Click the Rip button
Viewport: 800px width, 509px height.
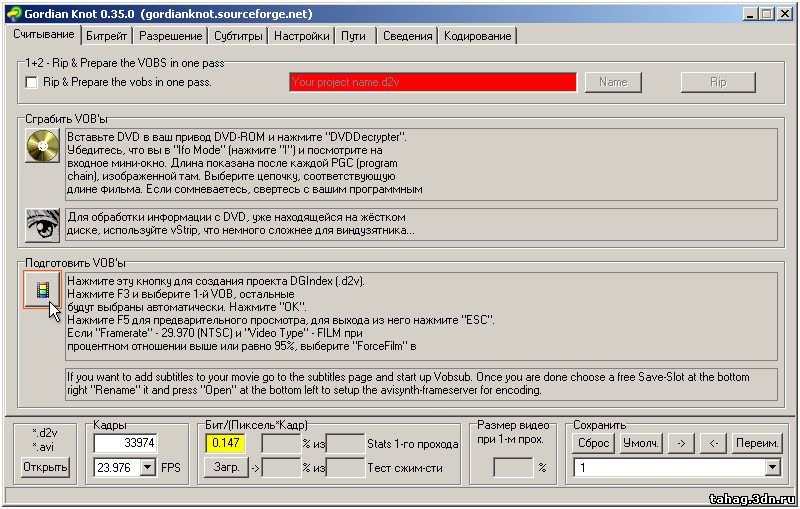point(718,82)
